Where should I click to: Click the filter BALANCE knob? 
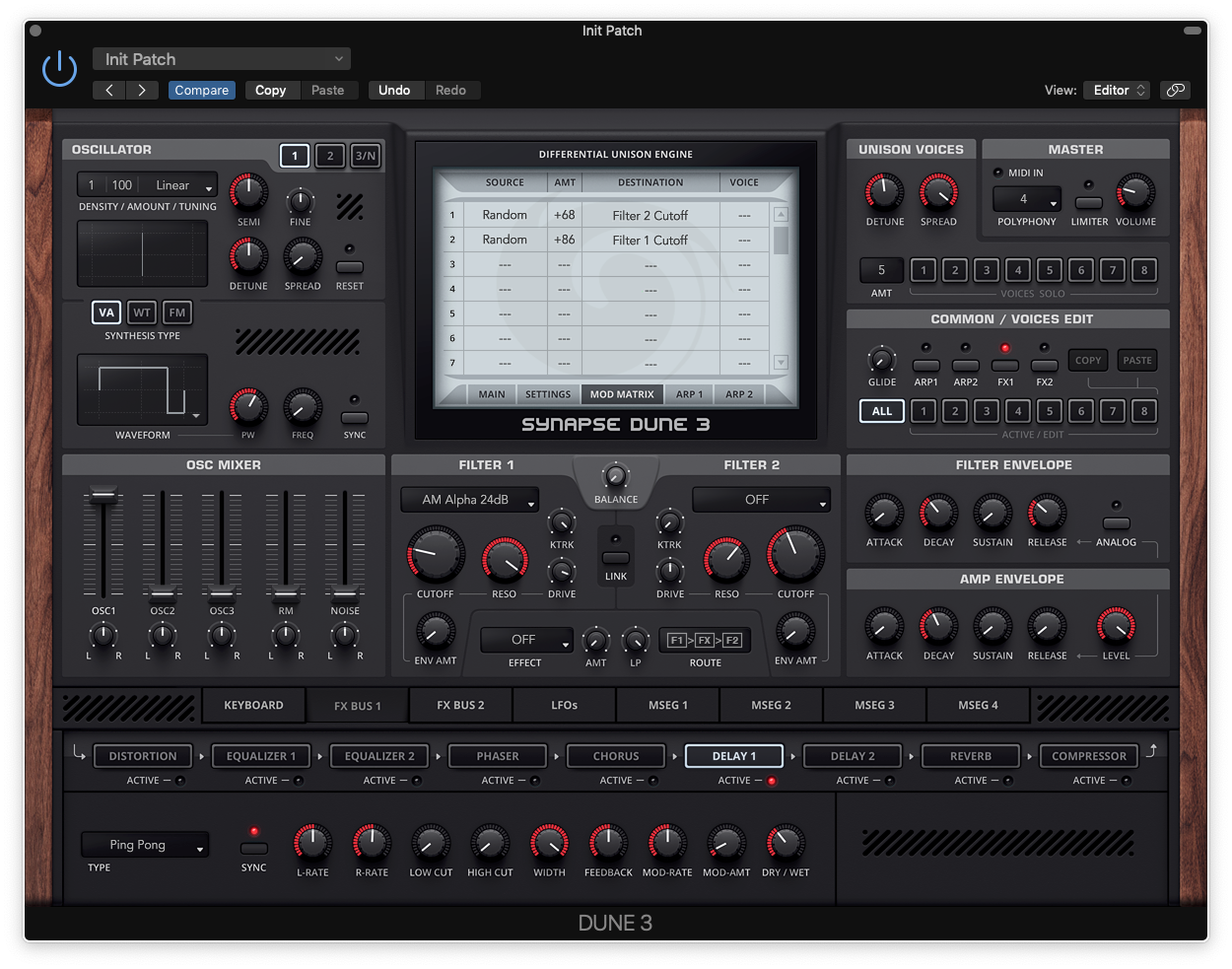click(615, 476)
